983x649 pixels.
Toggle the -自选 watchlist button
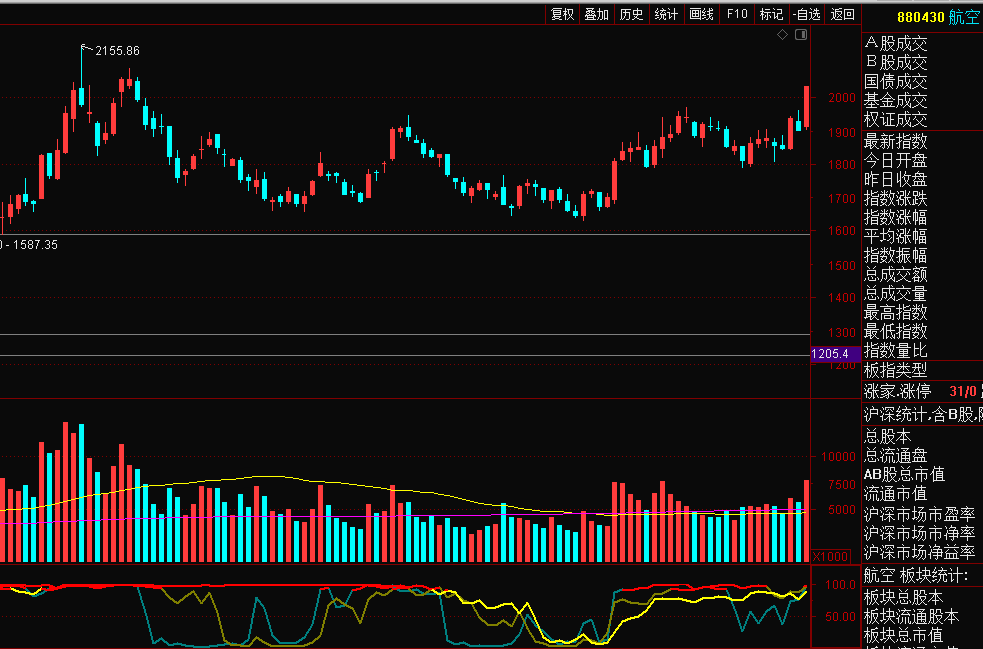pyautogui.click(x=806, y=14)
